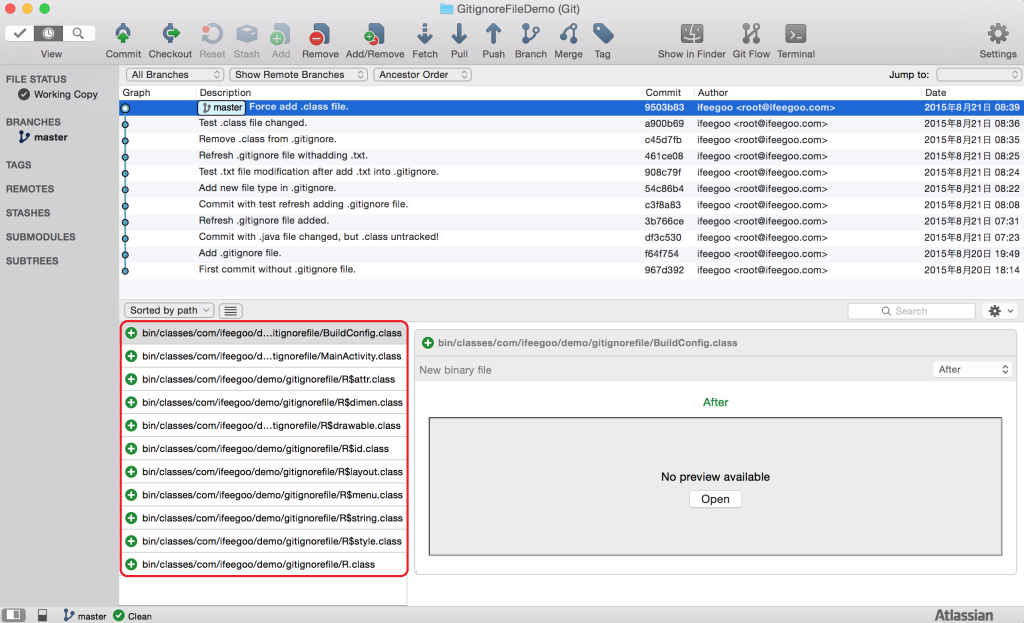Click Clean status in bottom bar
The height and width of the screenshot is (623, 1024).
pyautogui.click(x=133, y=616)
